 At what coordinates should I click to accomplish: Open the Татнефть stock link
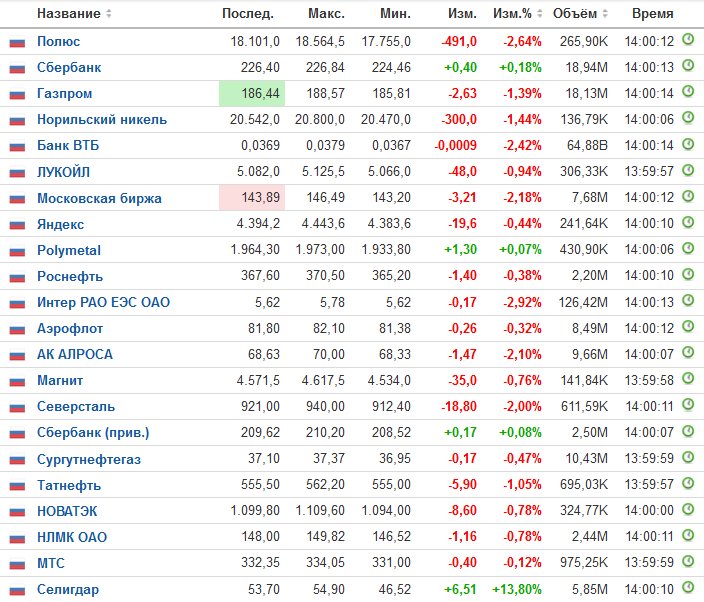[69, 485]
